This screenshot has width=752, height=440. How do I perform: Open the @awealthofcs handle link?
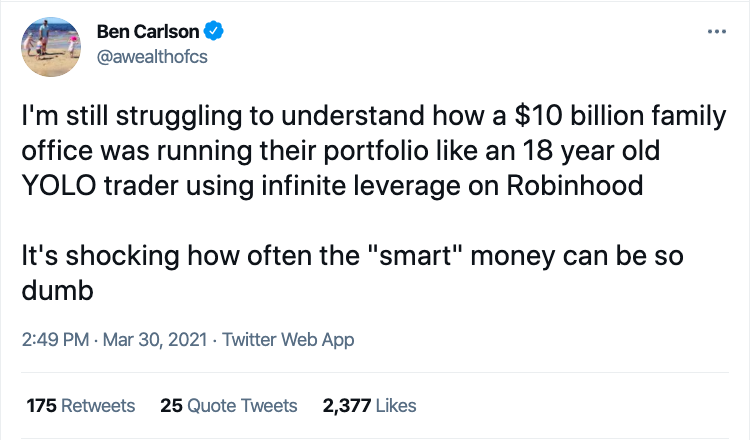(149, 56)
